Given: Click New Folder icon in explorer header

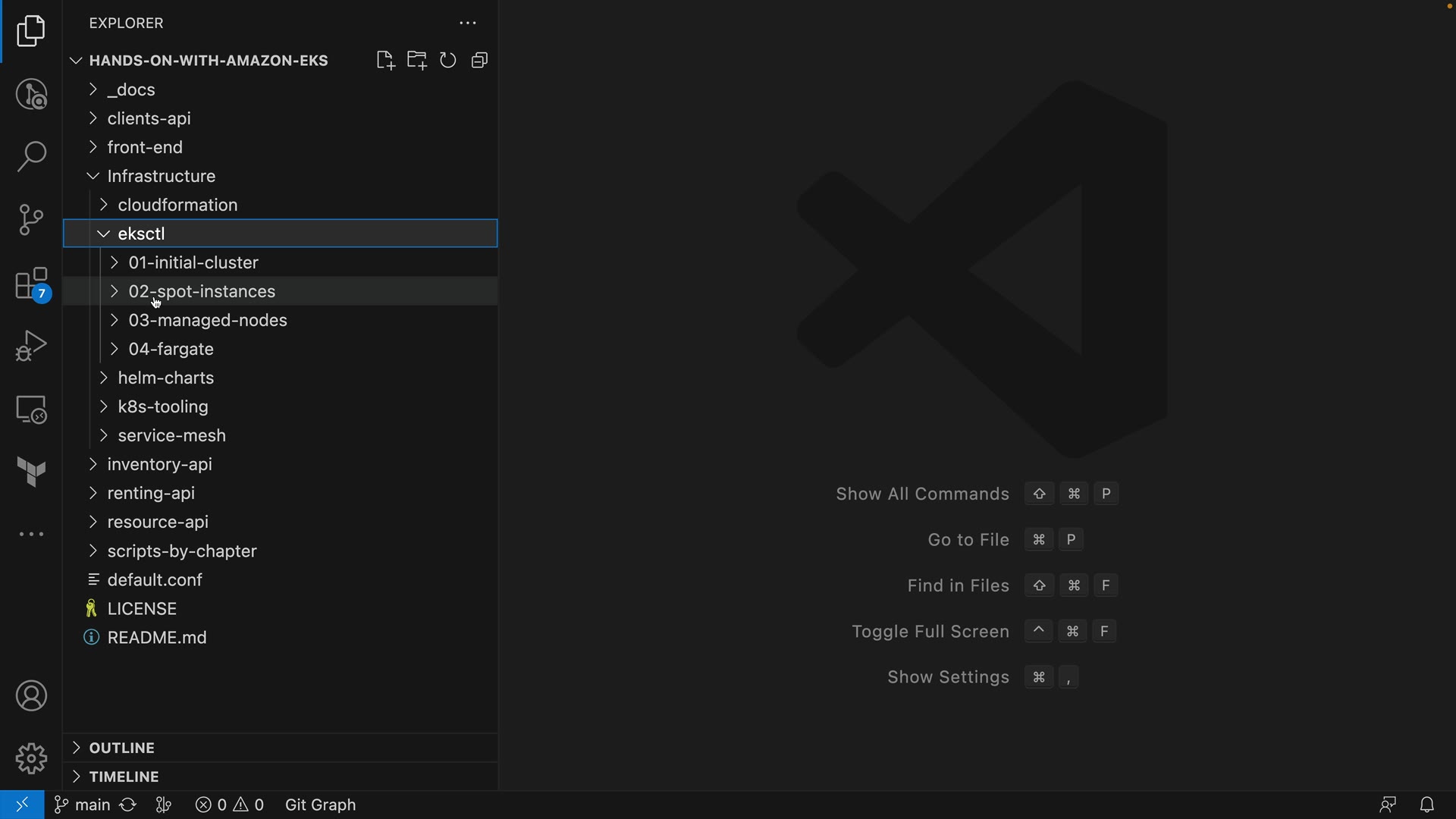Looking at the screenshot, I should coord(417,61).
